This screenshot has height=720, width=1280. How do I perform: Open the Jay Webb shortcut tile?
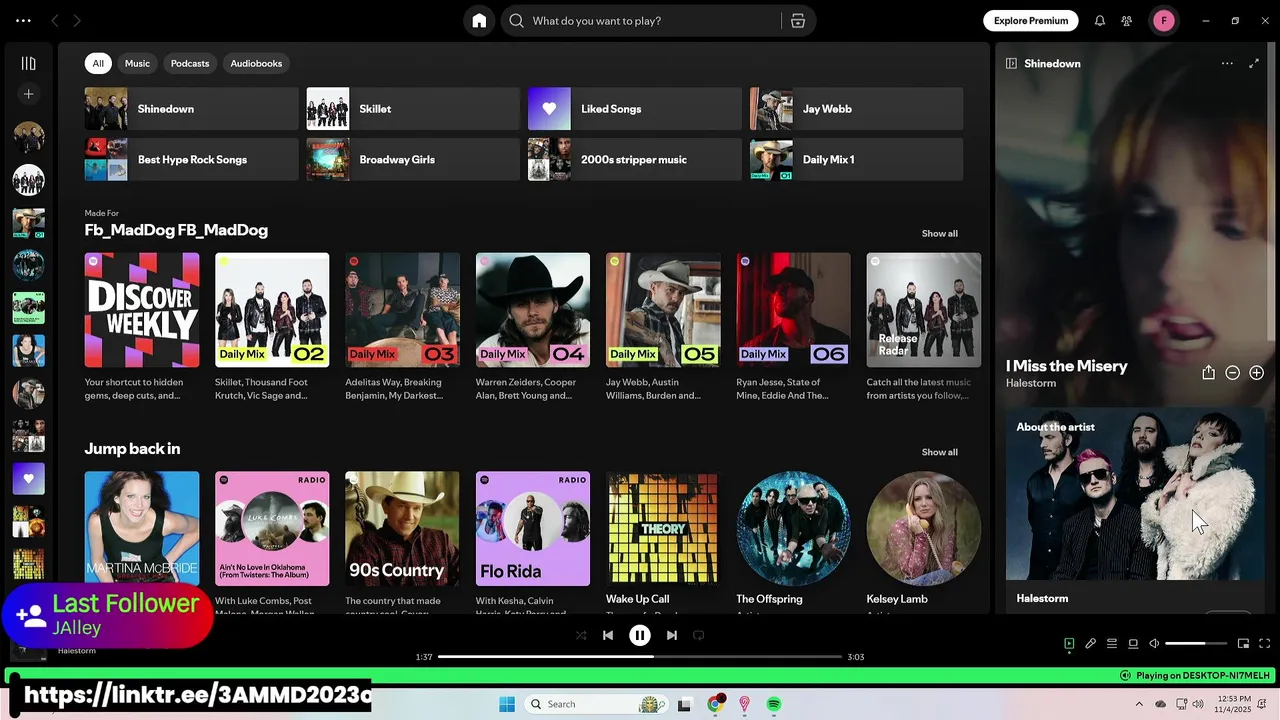coord(856,109)
